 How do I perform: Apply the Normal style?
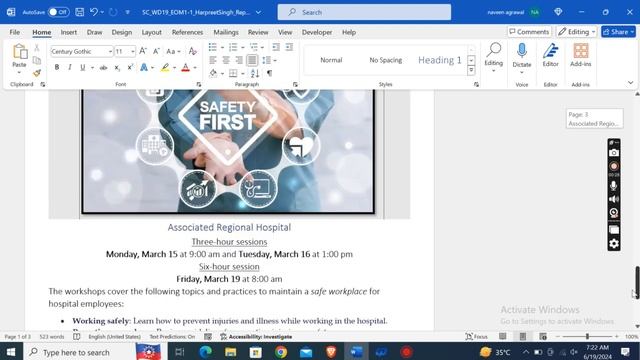331,60
